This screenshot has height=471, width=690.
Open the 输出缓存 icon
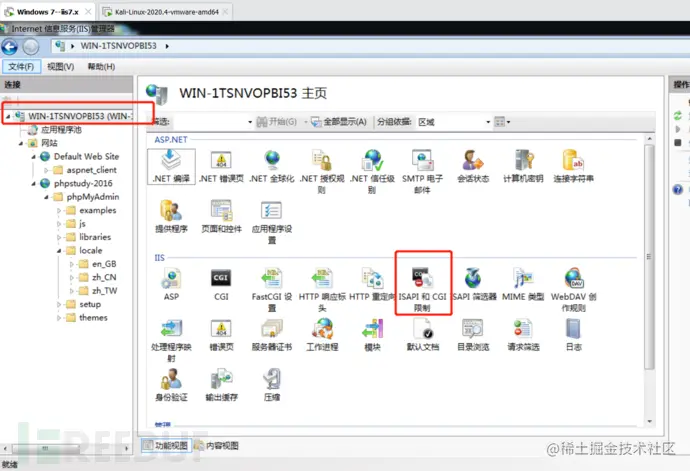221,385
